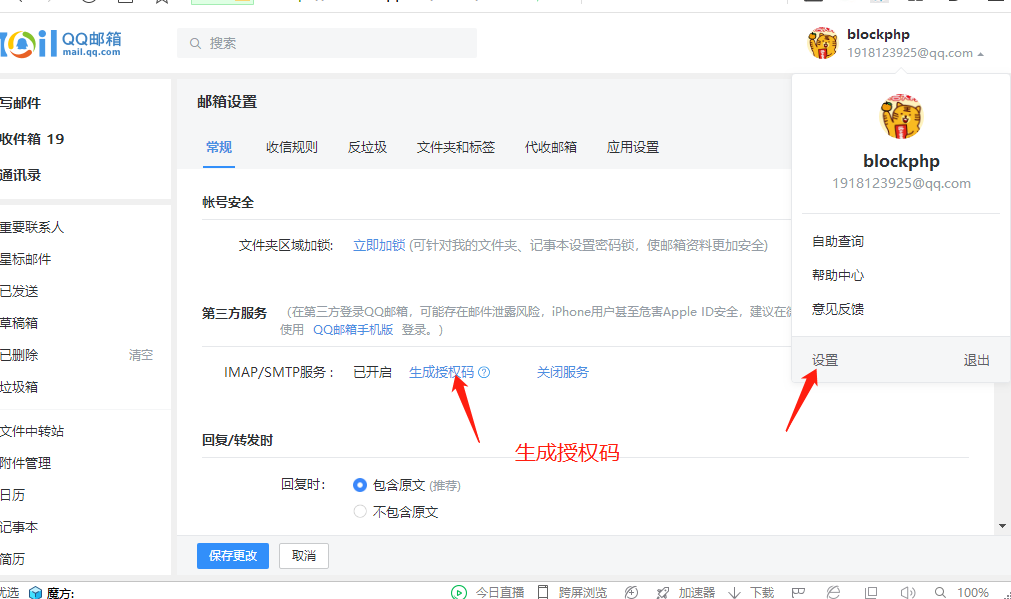Click the flag icon in the status bar
This screenshot has height=599, width=1011.
pos(798,592)
